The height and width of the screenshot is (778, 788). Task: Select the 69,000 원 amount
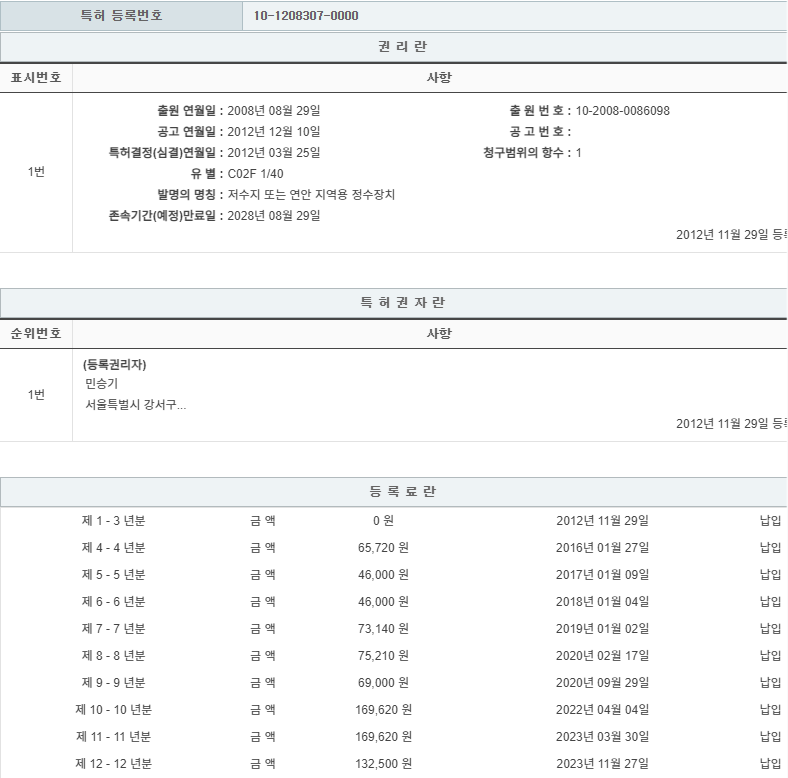click(383, 683)
